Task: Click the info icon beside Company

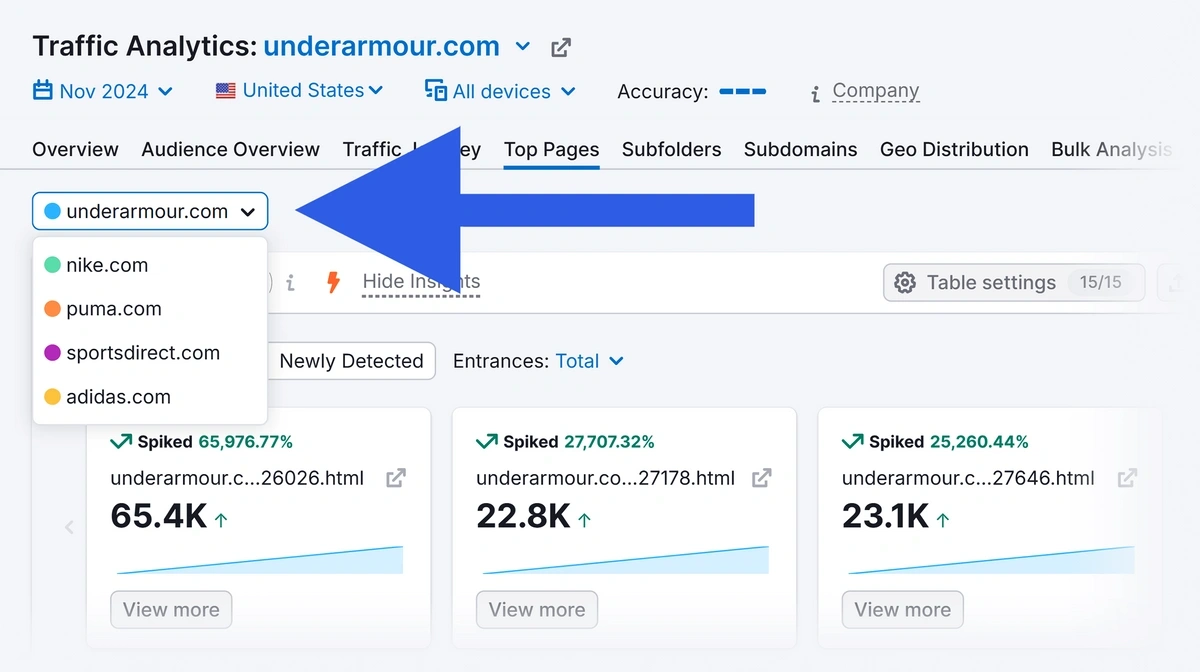Action: pos(816,93)
